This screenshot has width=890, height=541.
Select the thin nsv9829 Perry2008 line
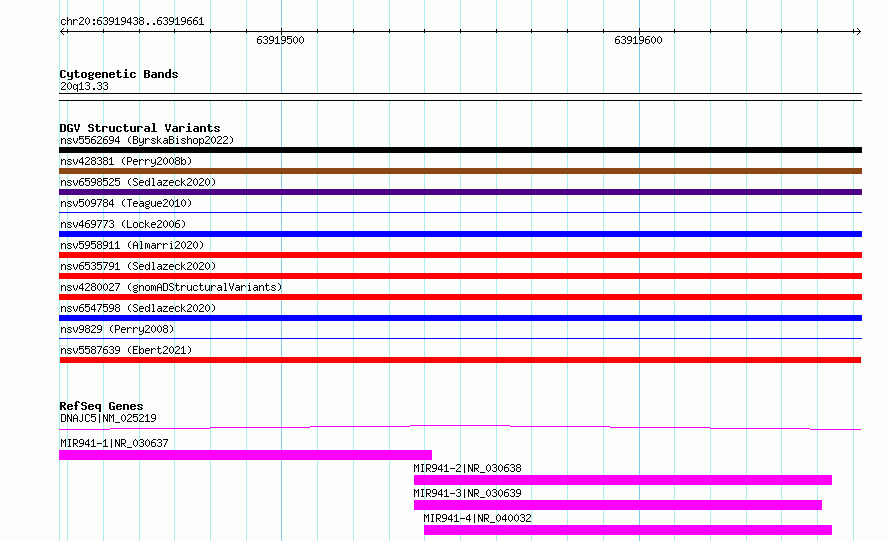point(460,339)
